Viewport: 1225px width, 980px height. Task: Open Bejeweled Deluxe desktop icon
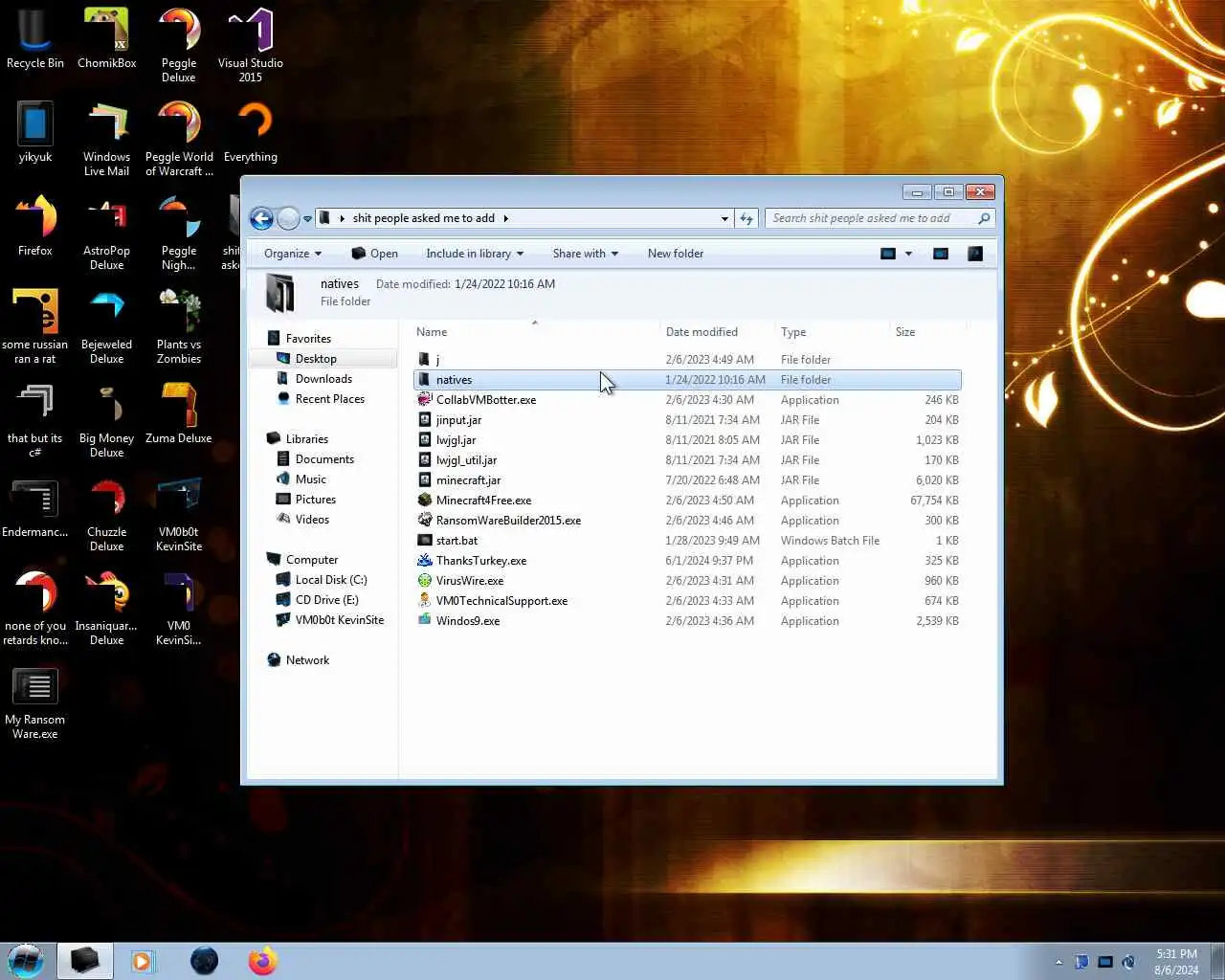pyautogui.click(x=107, y=327)
